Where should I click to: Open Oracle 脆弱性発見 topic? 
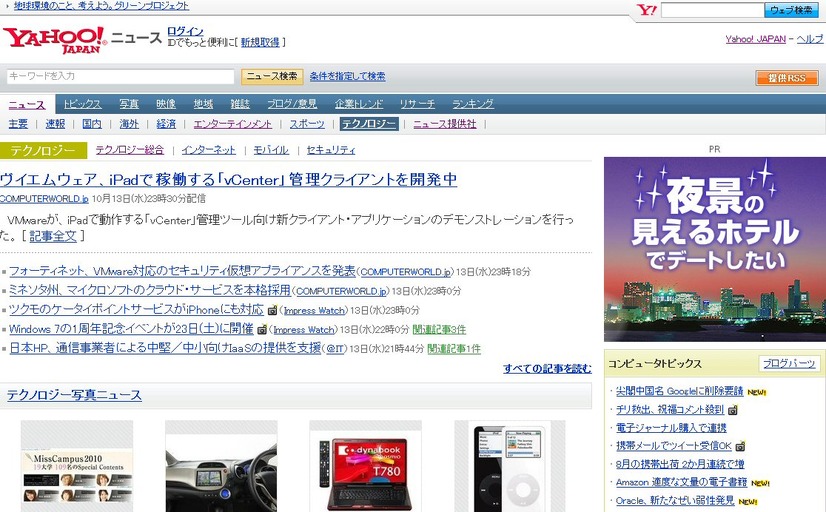(x=675, y=500)
